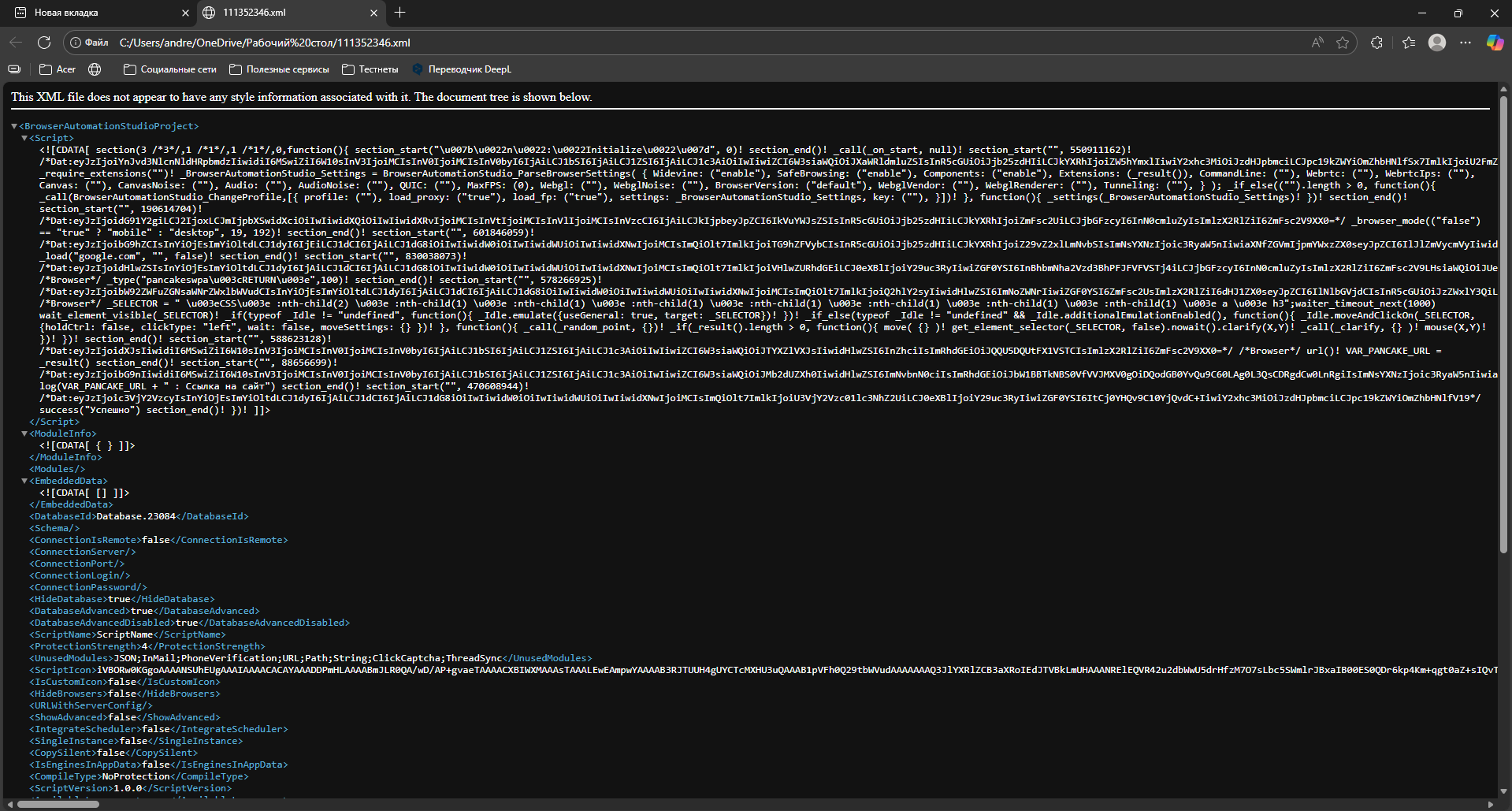Viewport: 1512px width, 811px height.
Task: Click the horizontal scrollbar thumb at bottom
Action: point(58,804)
